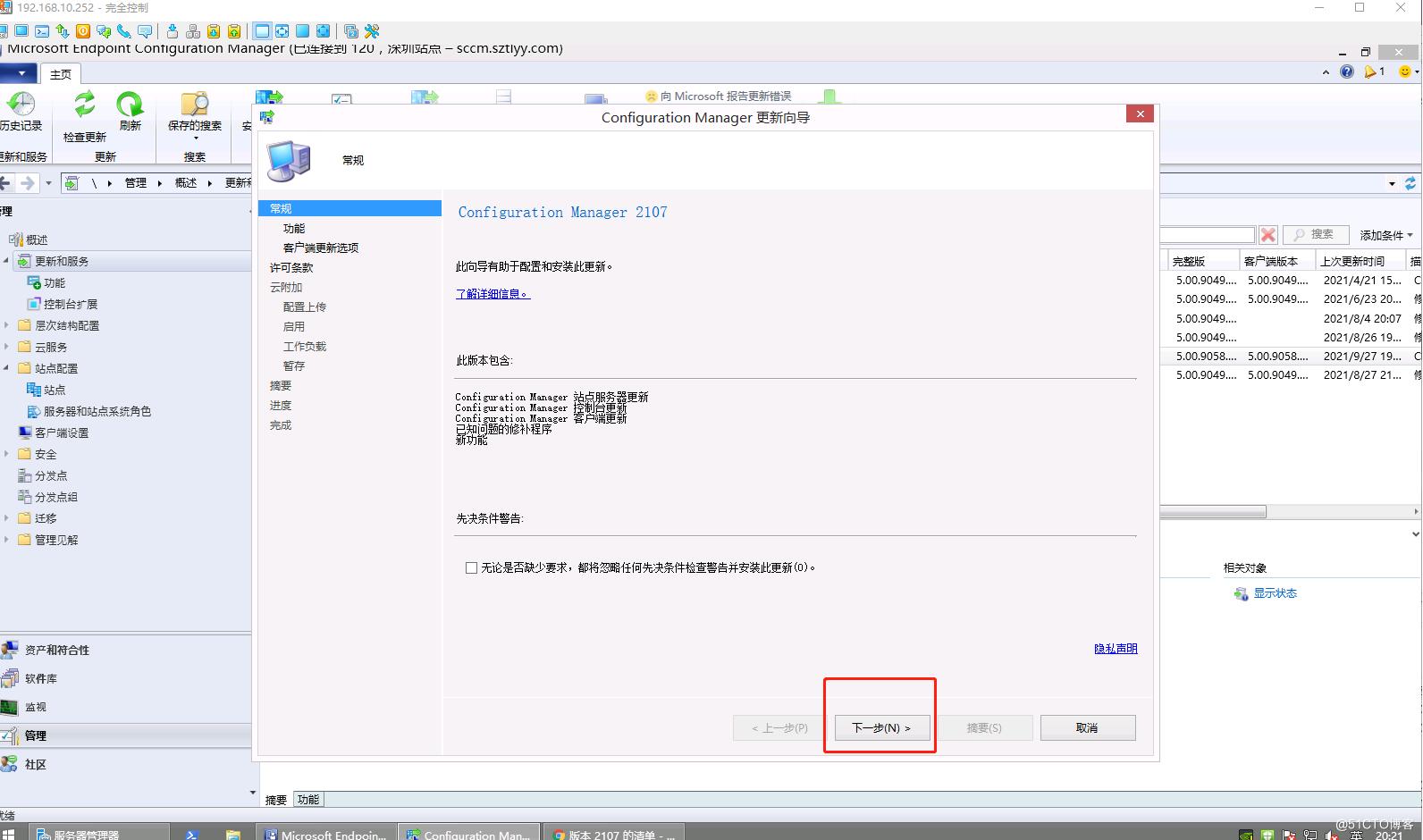Click the back navigation arrow
The image size is (1423, 840).
pos(5,183)
